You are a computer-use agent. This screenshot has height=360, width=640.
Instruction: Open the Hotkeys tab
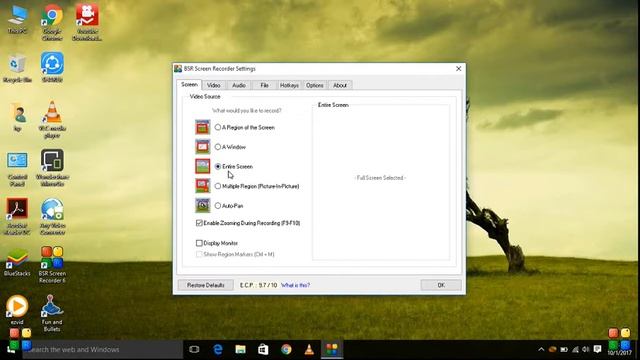[x=289, y=85]
